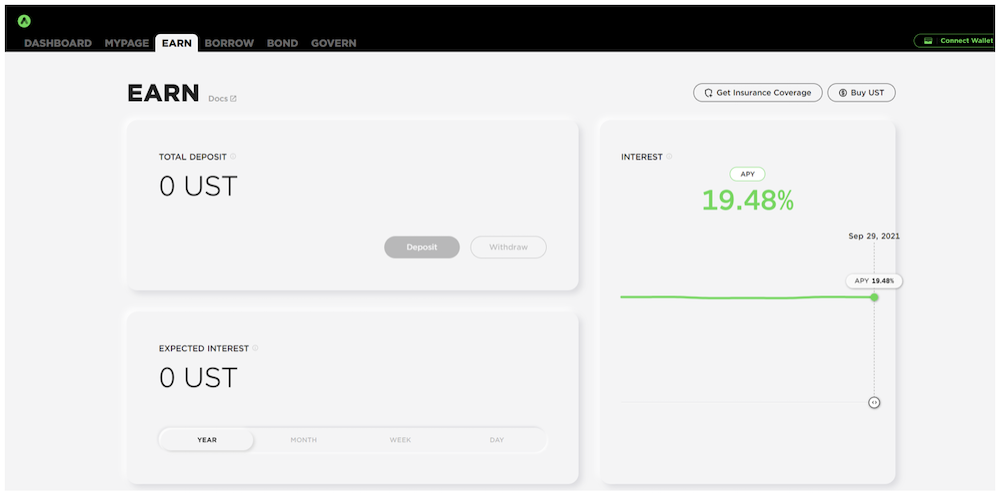The width and height of the screenshot is (1000, 497).
Task: Click the Deposit button
Action: pyautogui.click(x=422, y=247)
